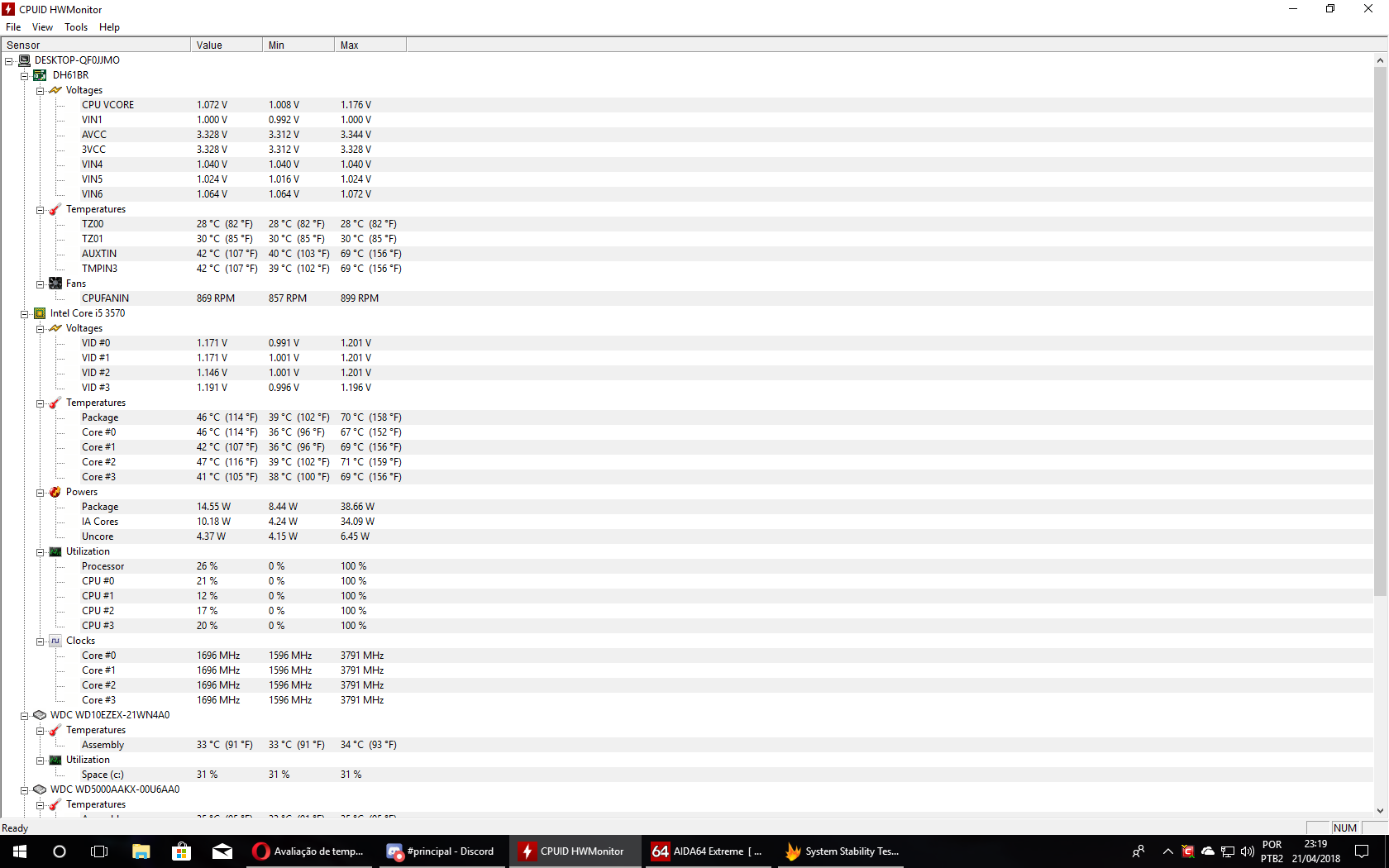Screen dimensions: 1389x868
Task: Open the clock showing 23:19
Action: (1316, 851)
